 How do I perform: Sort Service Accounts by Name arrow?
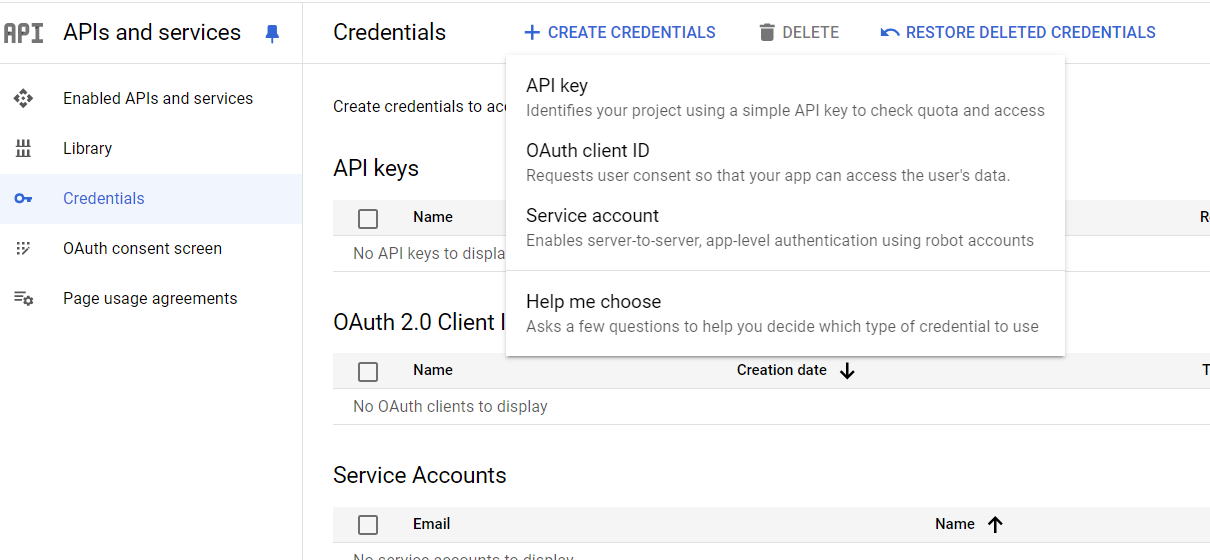click(995, 524)
